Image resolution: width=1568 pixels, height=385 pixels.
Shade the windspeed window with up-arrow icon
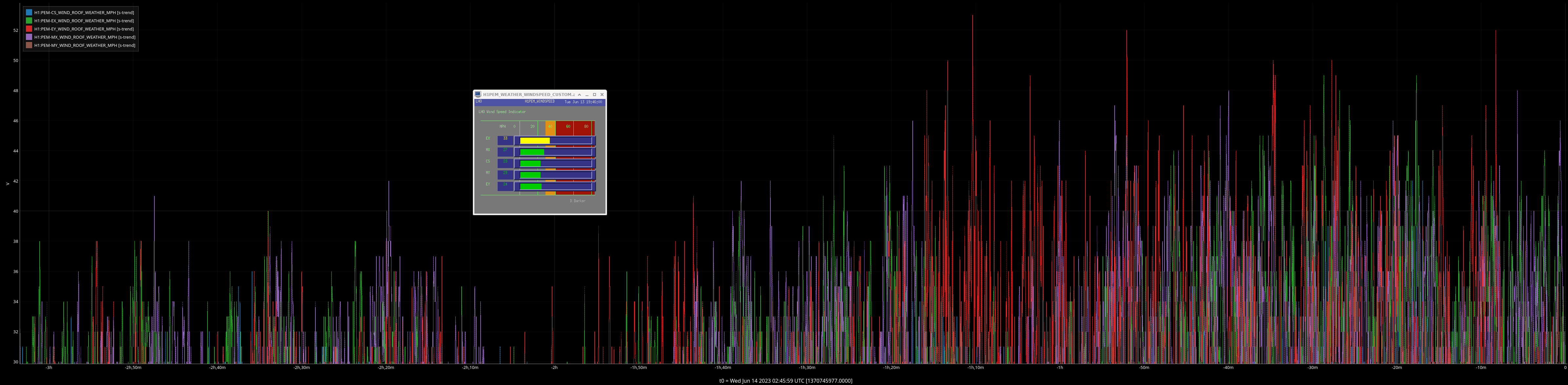click(x=579, y=94)
